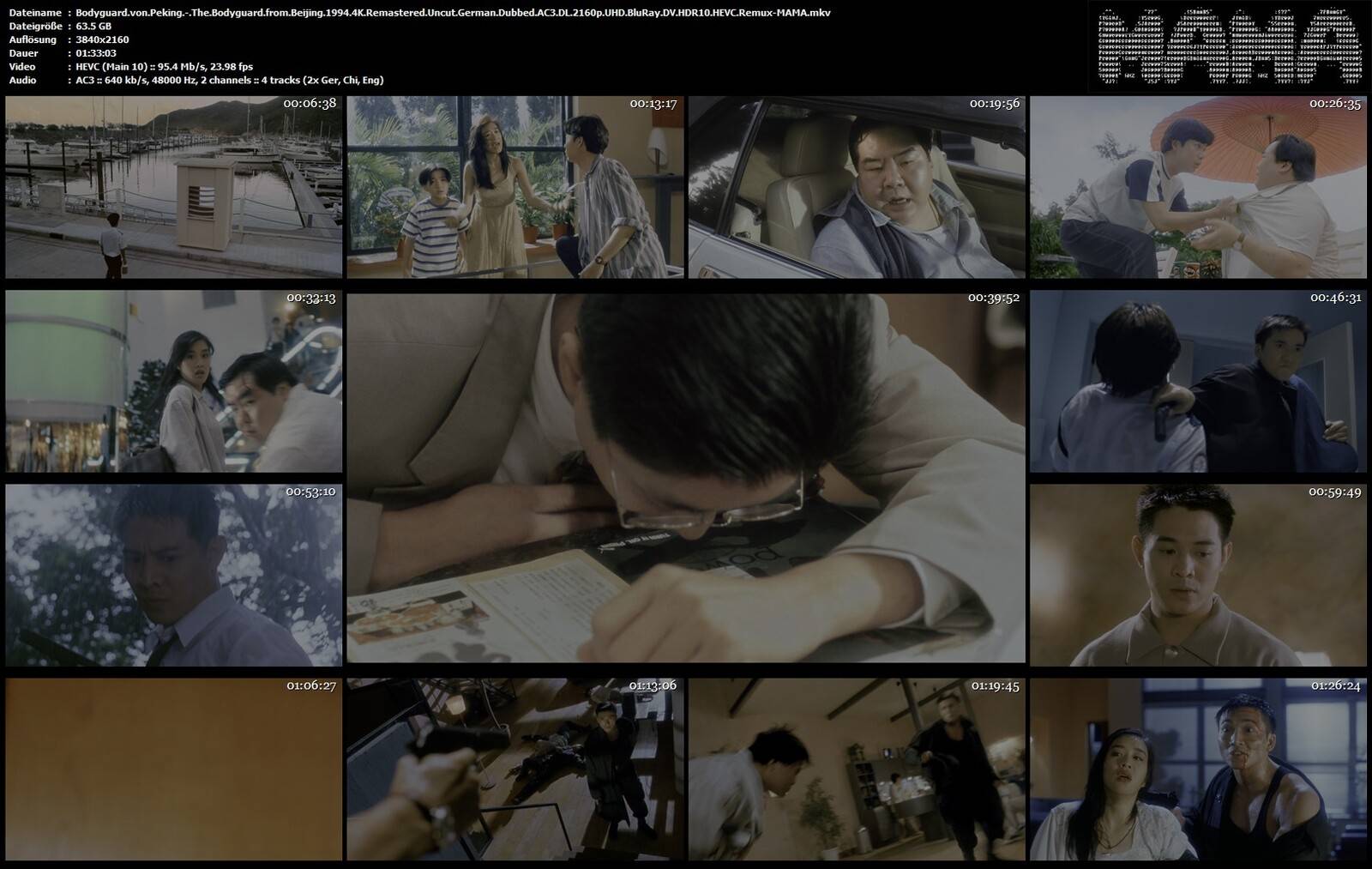Click the Dauer label
Image resolution: width=1372 pixels, height=869 pixels.
point(22,53)
